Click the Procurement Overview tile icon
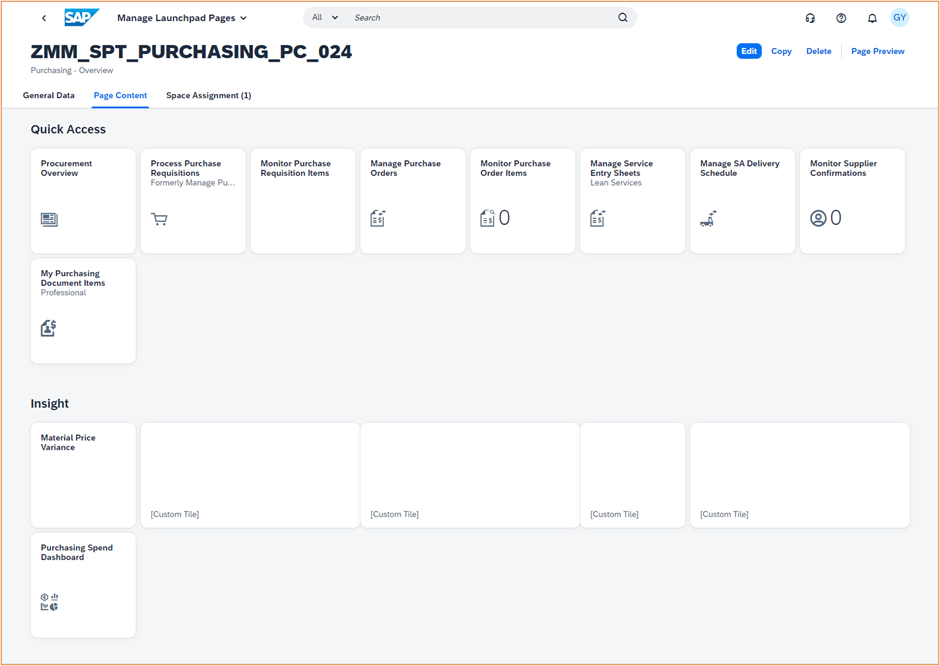 point(49,219)
